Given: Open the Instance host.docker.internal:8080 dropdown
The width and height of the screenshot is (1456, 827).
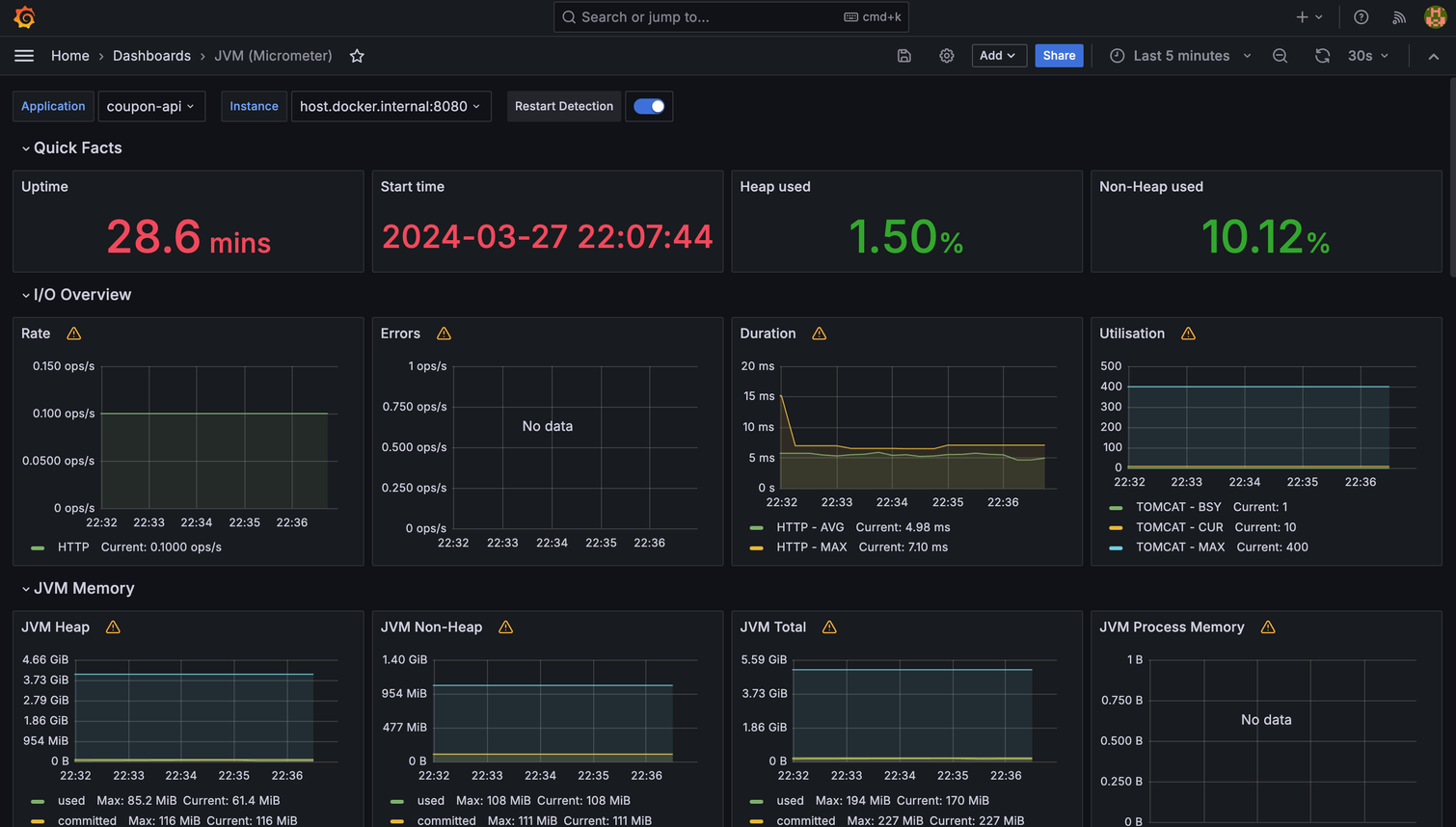Looking at the screenshot, I should (x=391, y=106).
